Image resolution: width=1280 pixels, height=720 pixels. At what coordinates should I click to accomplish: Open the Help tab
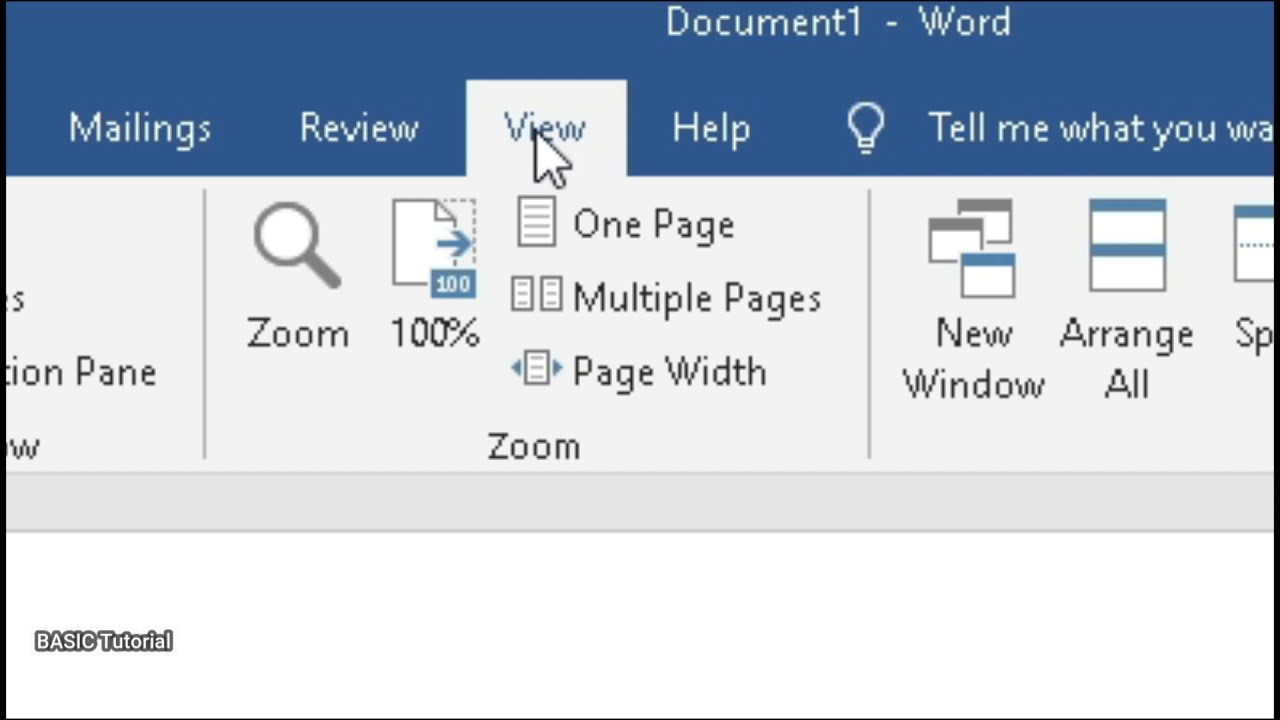coord(711,128)
